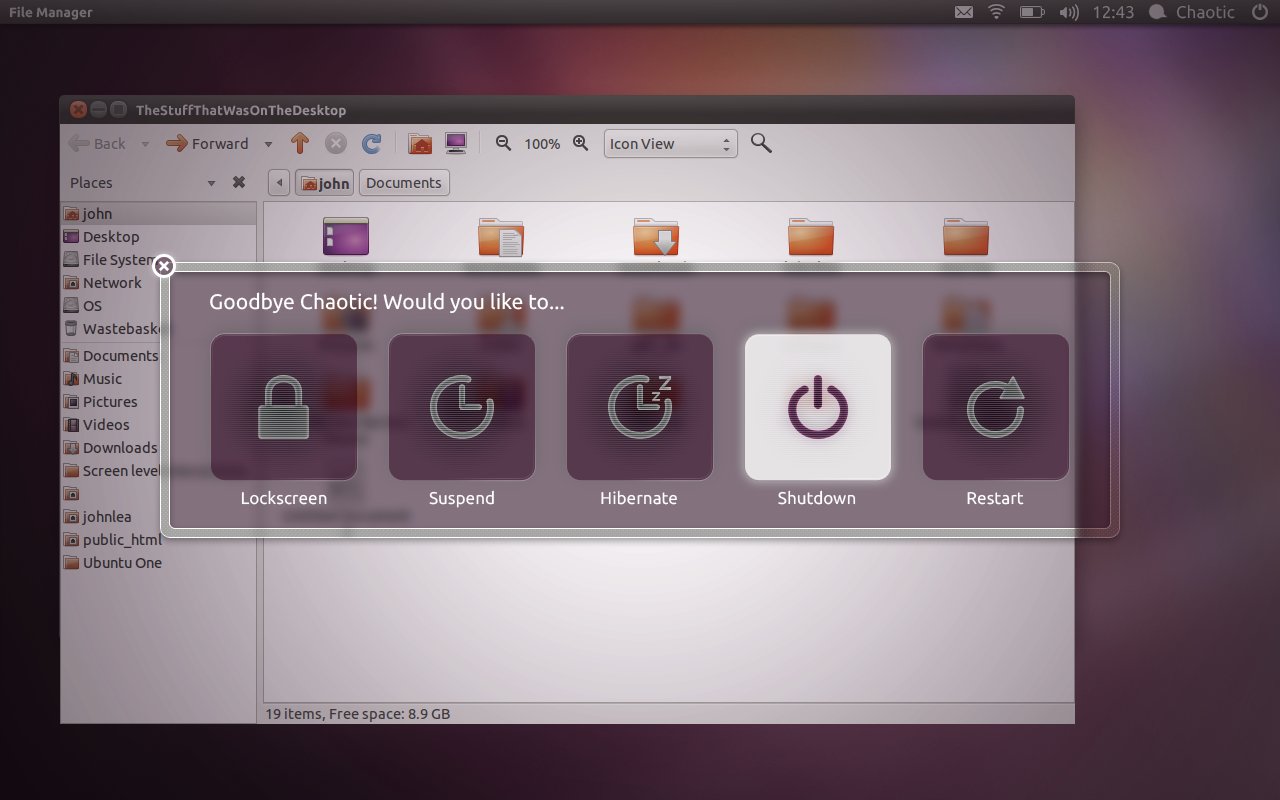1280x800 pixels.
Task: Click the File Manager panel title
Action: coord(51,12)
